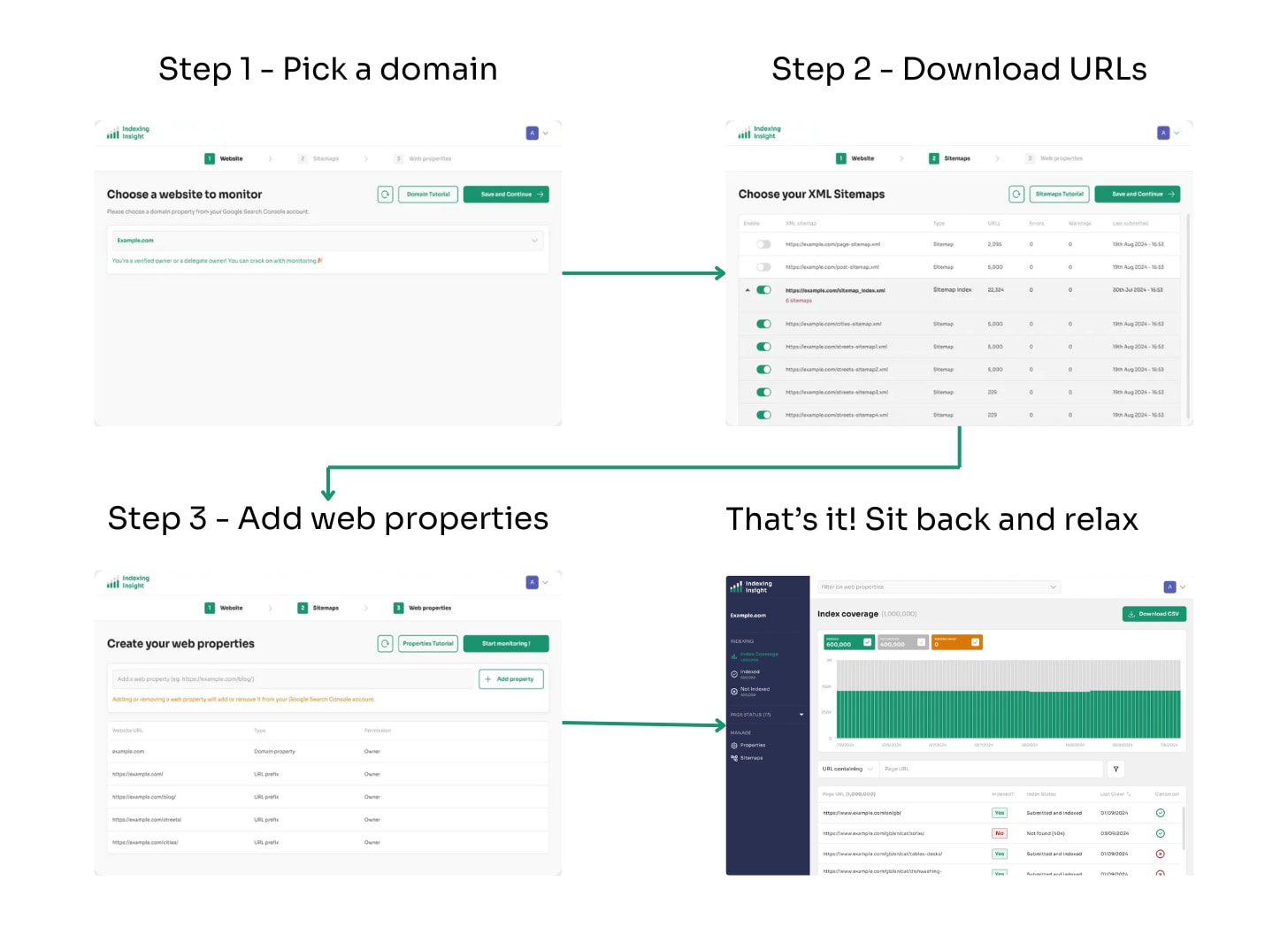The height and width of the screenshot is (927, 1288).
Task: Open Not Indexed in dashboard sidebar
Action: click(750, 691)
